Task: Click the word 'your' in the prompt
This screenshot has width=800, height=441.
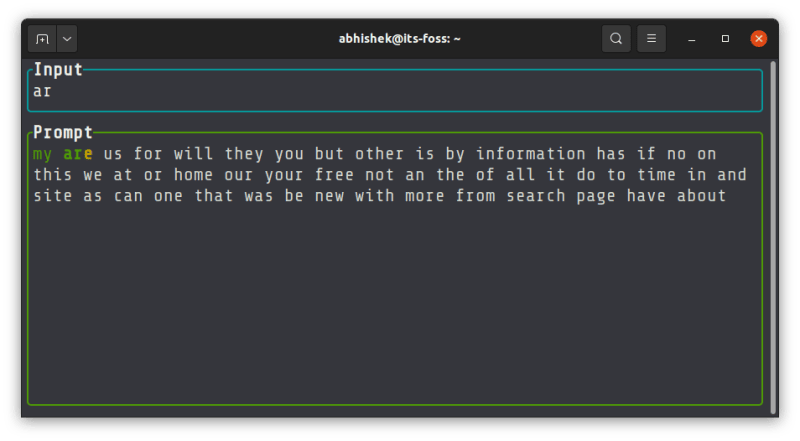Action: 284,176
